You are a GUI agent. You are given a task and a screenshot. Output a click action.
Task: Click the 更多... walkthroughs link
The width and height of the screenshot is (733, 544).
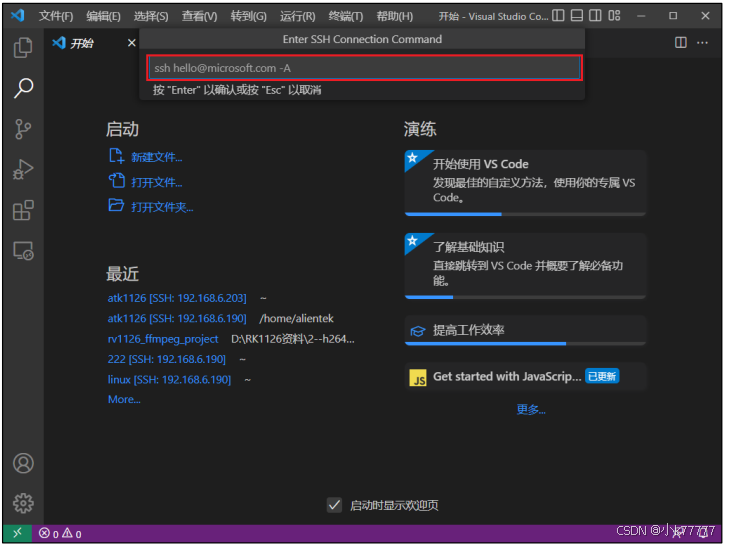click(531, 410)
